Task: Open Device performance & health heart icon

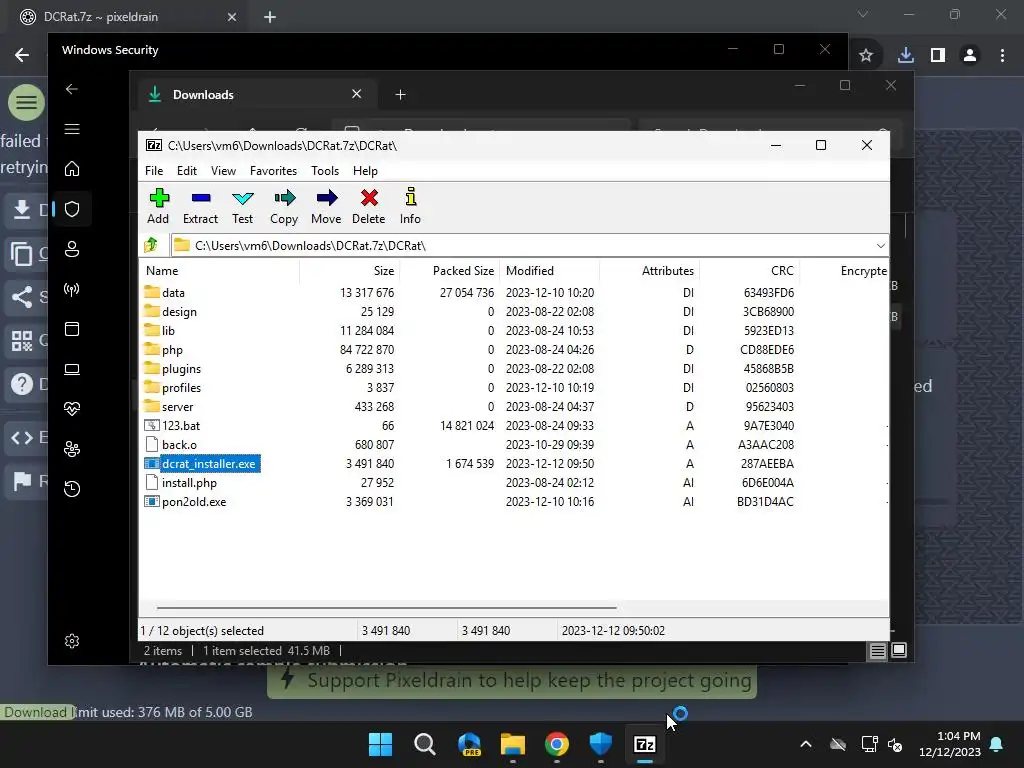Action: pyautogui.click(x=72, y=409)
